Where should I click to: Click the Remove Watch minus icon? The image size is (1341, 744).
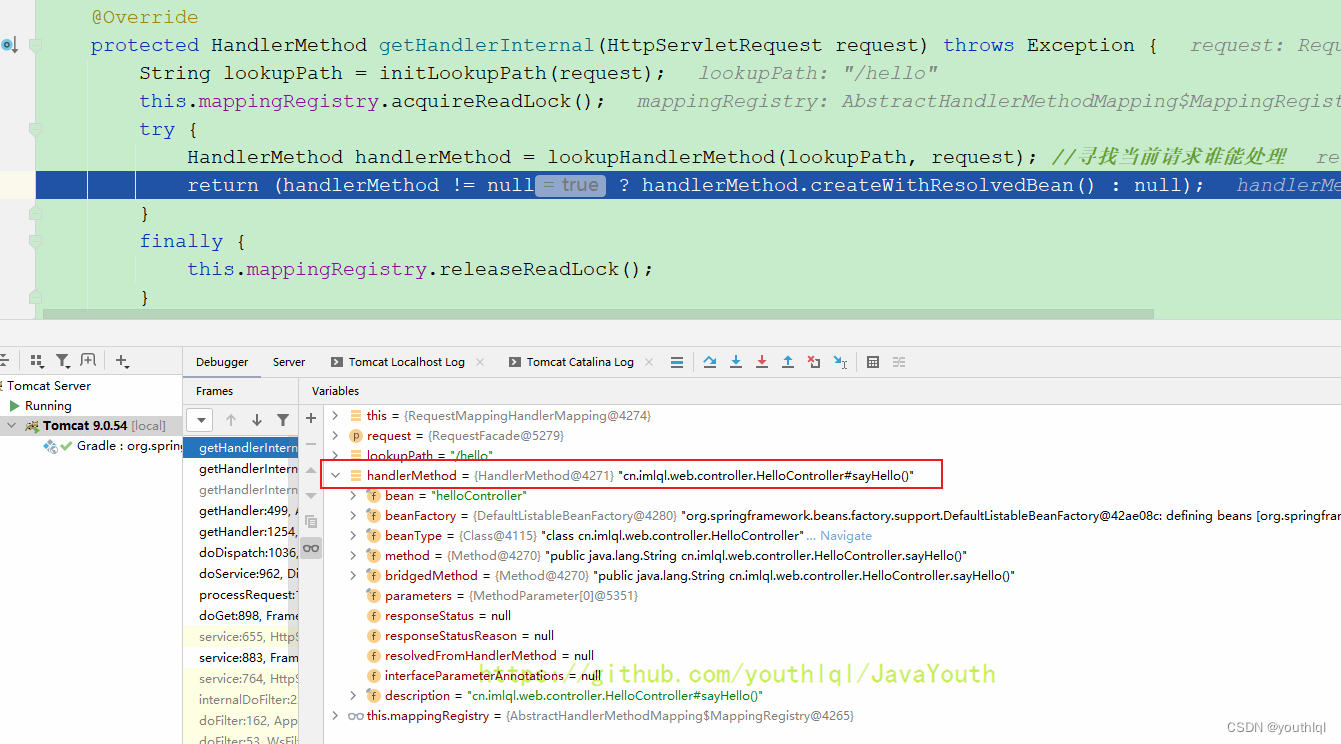(311, 443)
